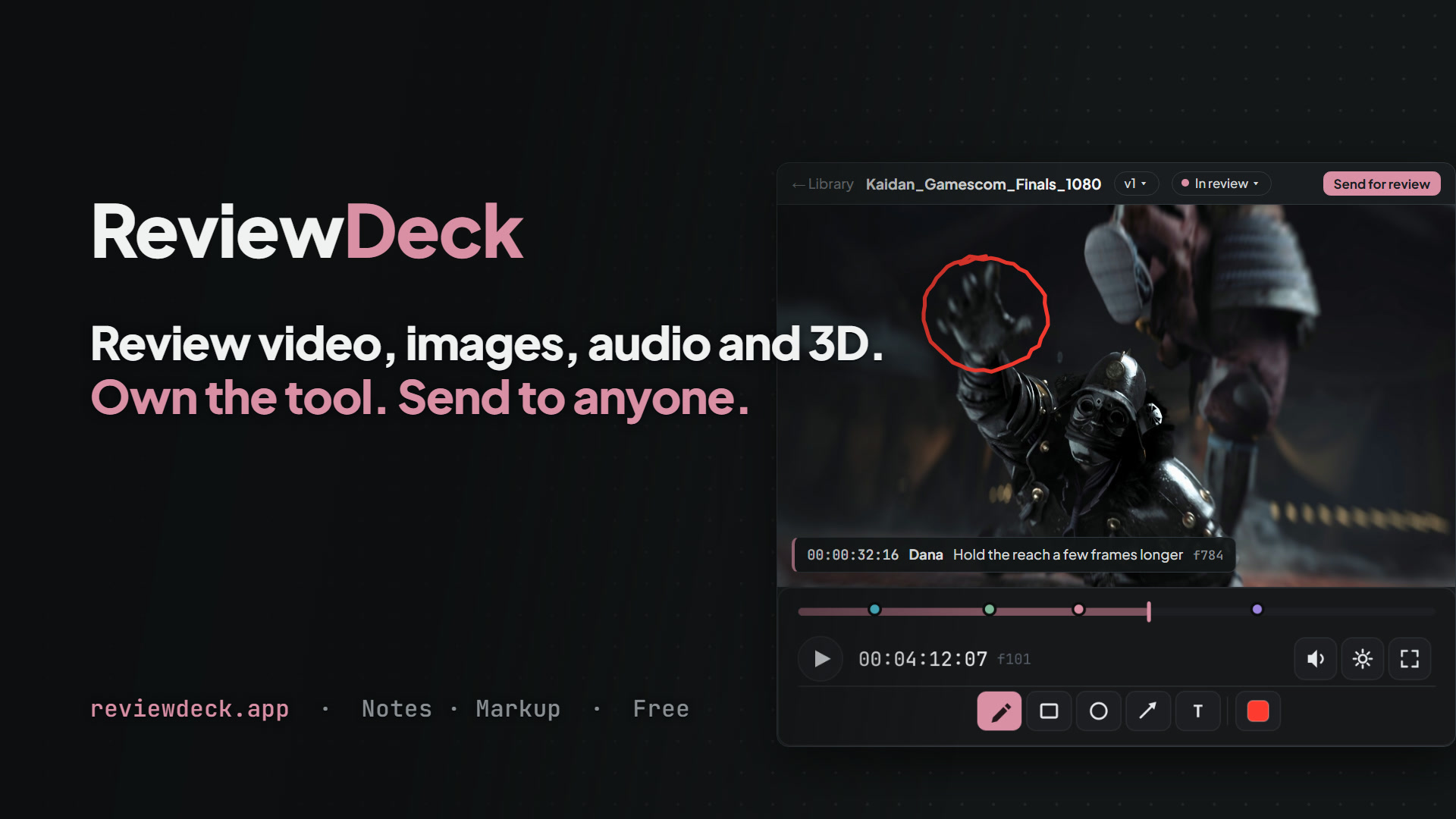Open the In review status dropdown

(x=1221, y=184)
